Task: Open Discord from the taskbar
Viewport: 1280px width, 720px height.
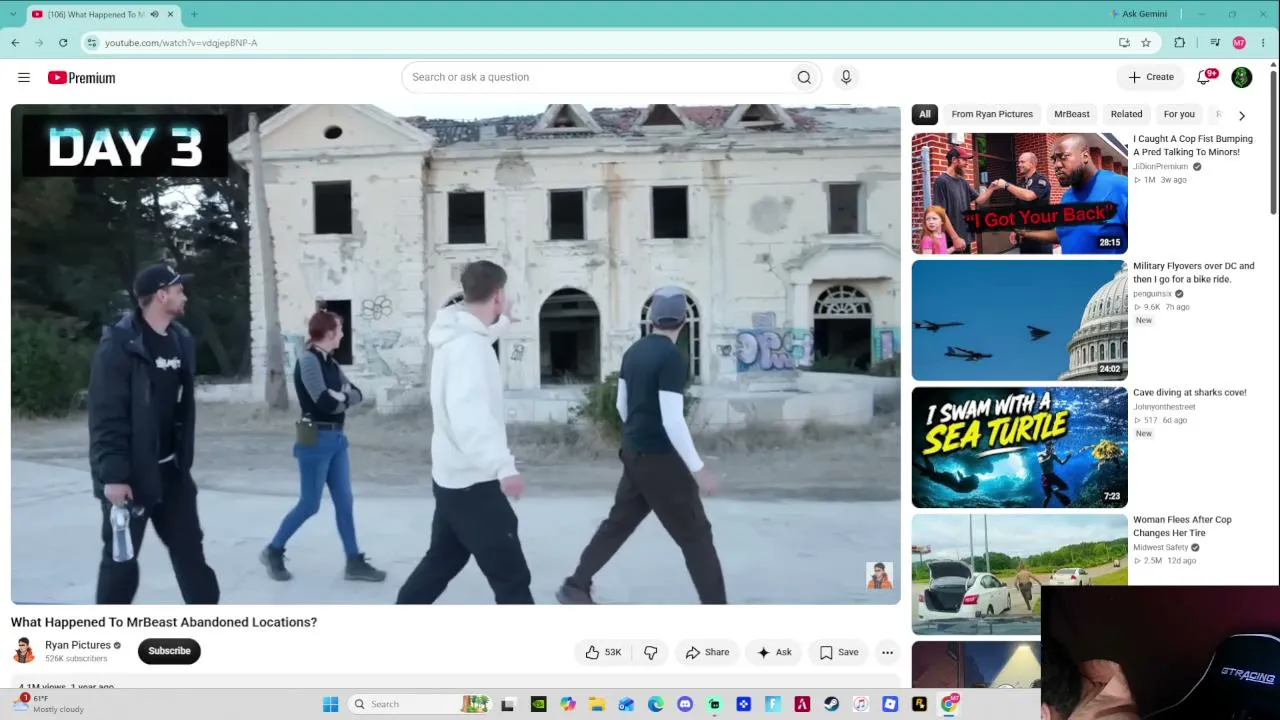Action: [x=685, y=704]
